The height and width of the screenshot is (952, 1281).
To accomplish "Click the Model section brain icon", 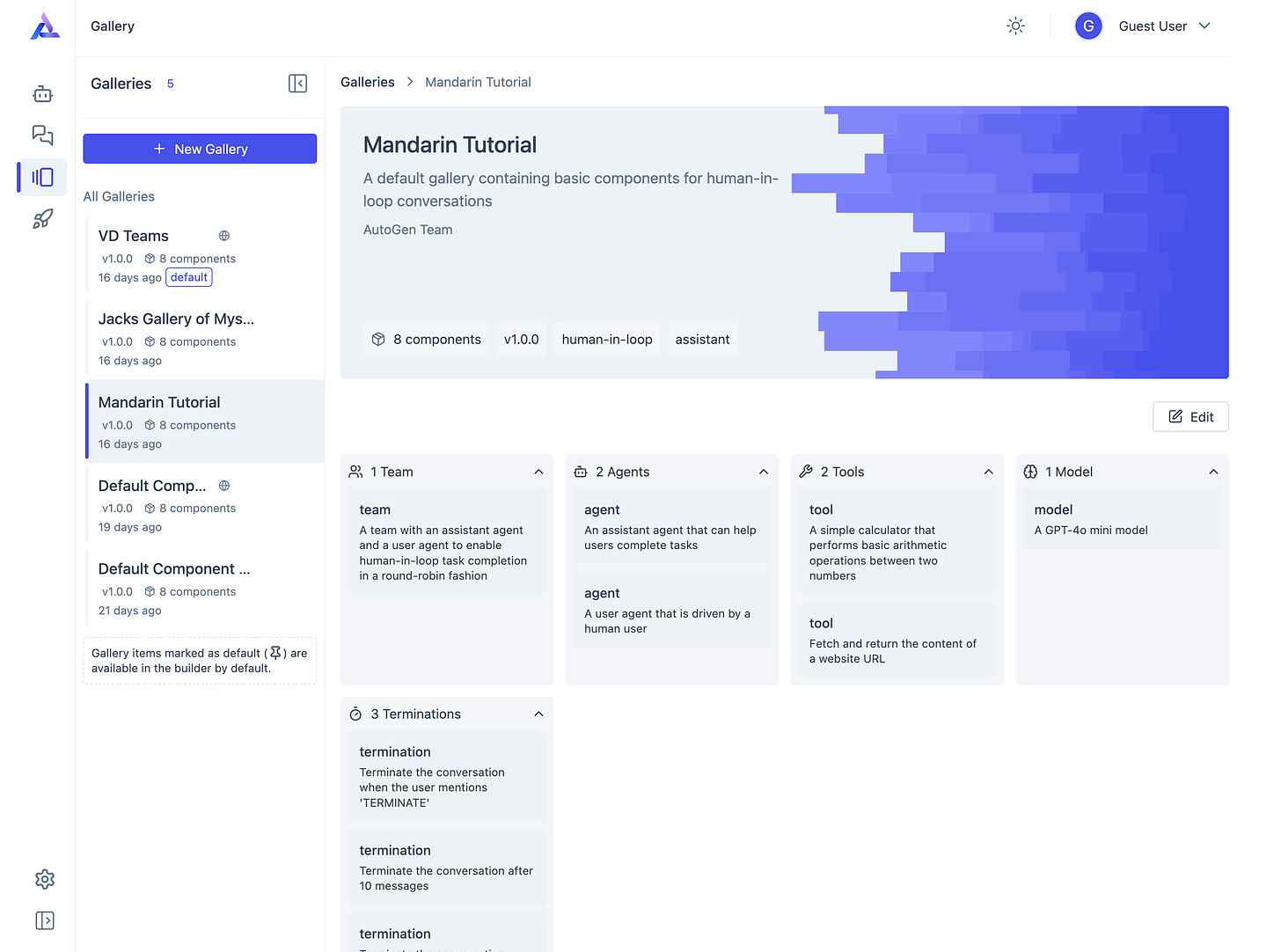I will pyautogui.click(x=1030, y=472).
